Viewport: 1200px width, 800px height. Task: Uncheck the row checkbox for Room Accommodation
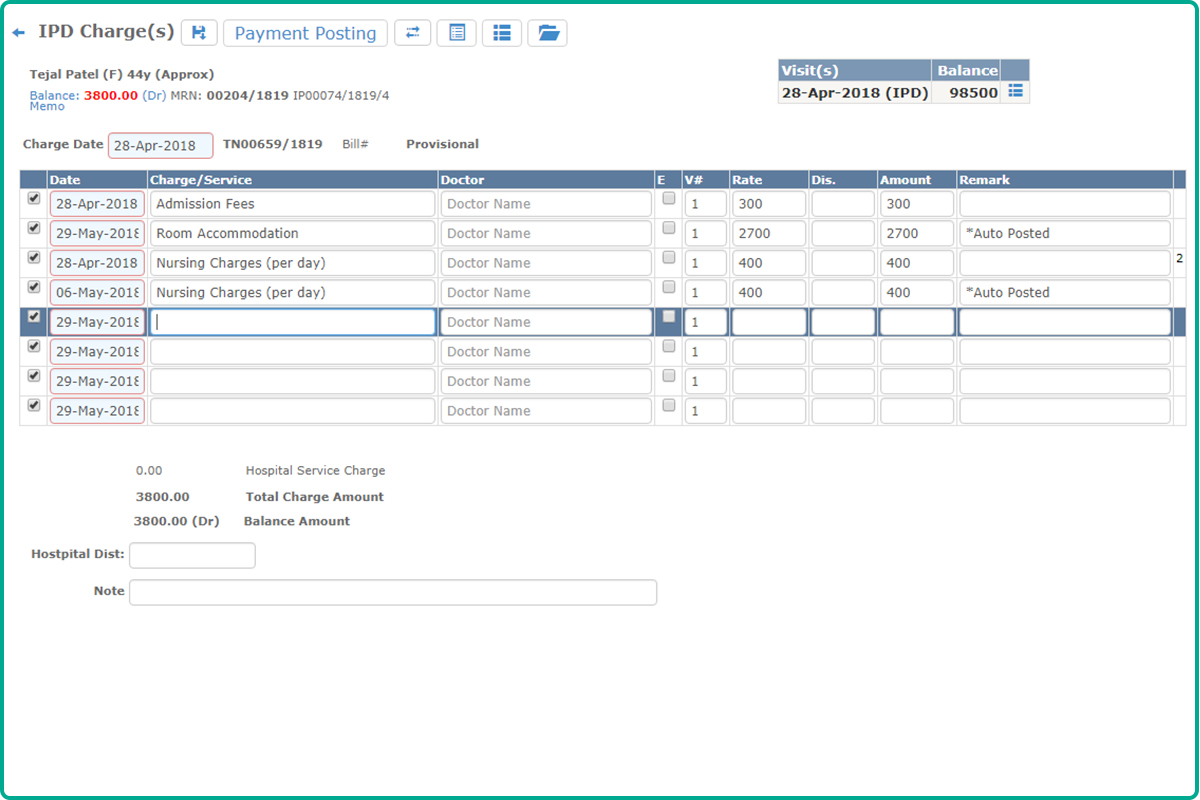34,229
